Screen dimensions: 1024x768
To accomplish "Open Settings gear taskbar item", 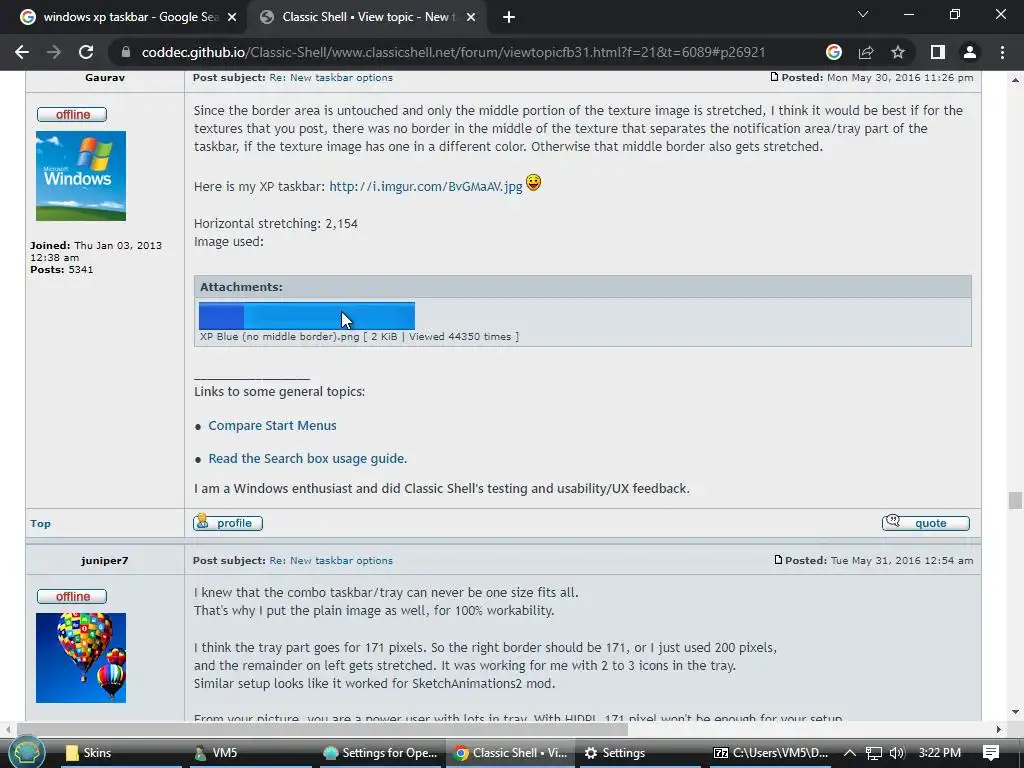I will pyautogui.click(x=640, y=753).
